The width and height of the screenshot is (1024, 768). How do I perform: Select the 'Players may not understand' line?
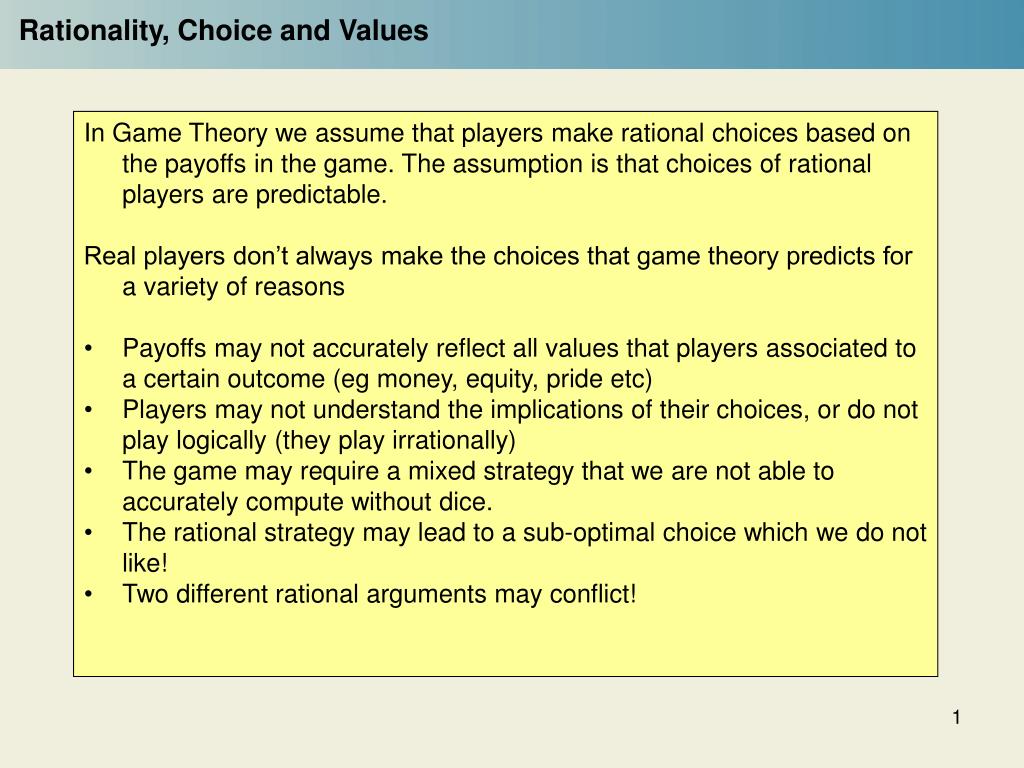(x=520, y=410)
